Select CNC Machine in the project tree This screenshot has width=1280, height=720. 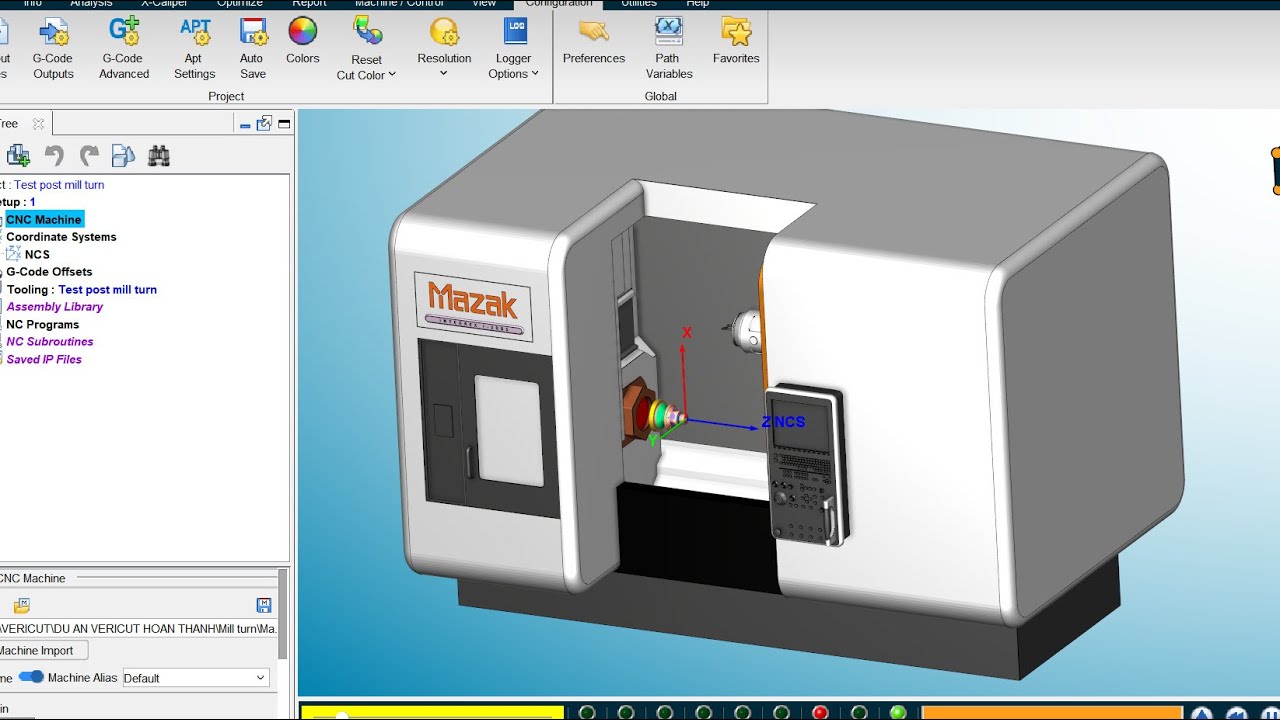(44, 219)
